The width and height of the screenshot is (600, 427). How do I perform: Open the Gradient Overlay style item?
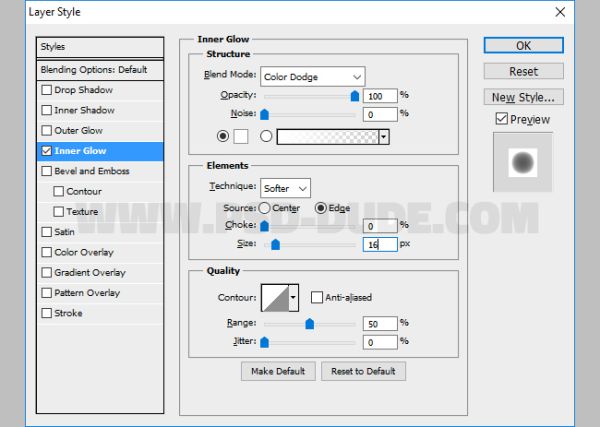(90, 272)
